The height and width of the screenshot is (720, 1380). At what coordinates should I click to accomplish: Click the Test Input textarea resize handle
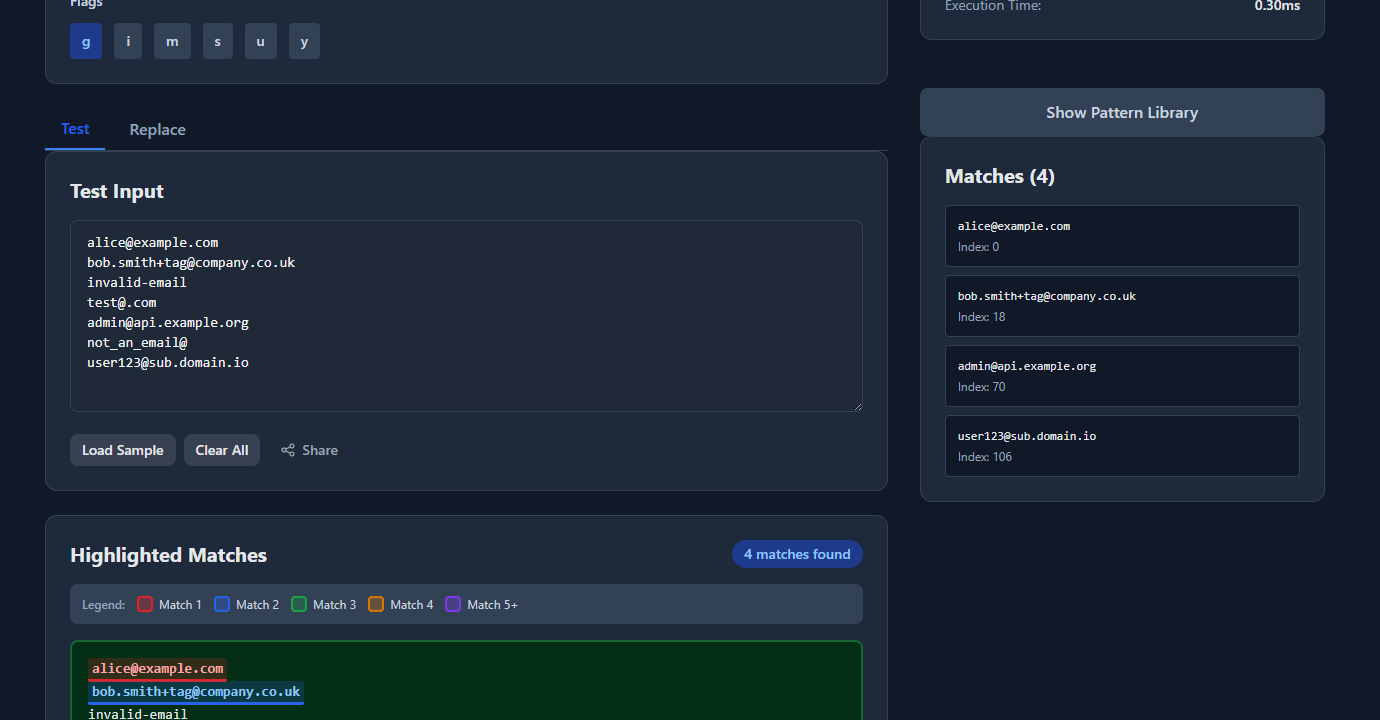click(856, 405)
